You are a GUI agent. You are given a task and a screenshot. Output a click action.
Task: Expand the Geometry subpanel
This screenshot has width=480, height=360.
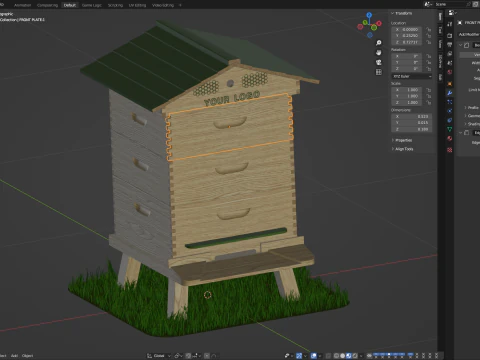click(472, 116)
